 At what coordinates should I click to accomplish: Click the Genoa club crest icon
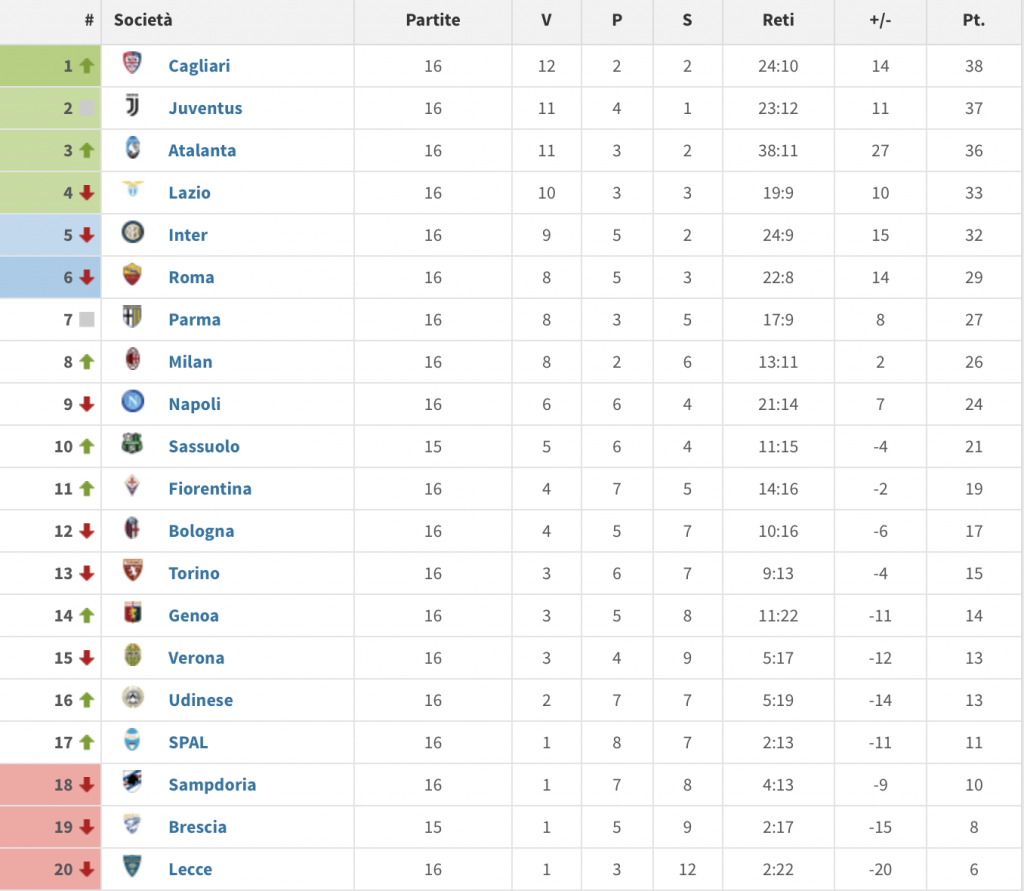132,614
